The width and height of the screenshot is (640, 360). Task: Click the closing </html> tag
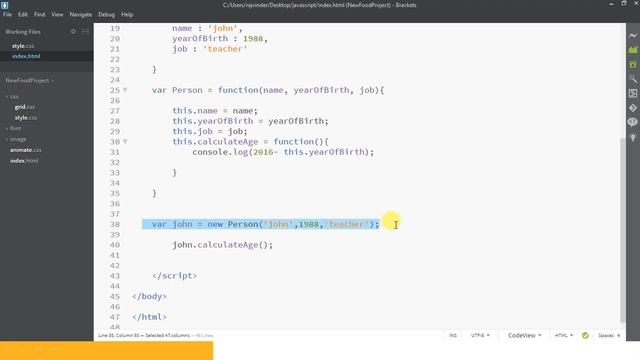[x=149, y=317]
